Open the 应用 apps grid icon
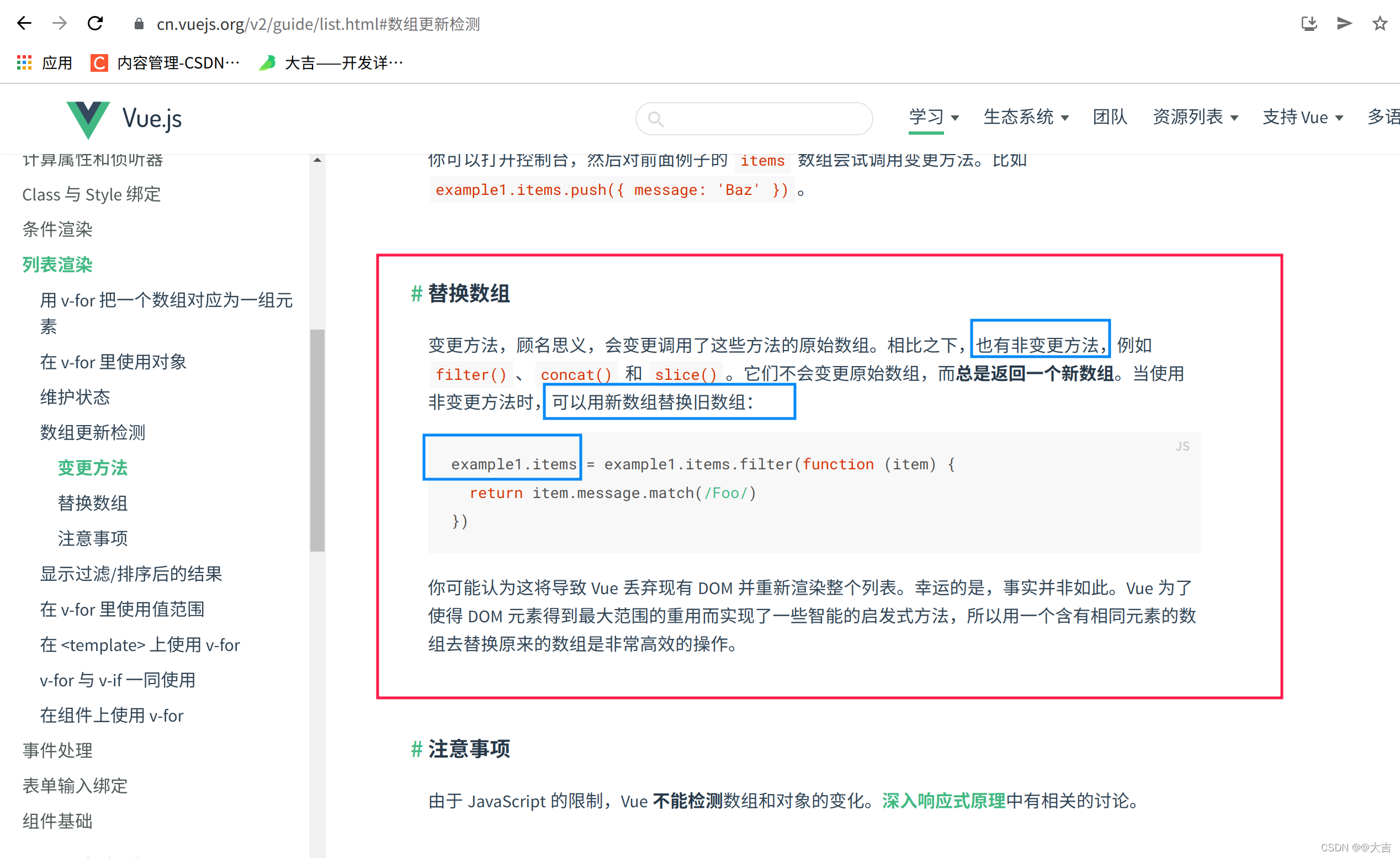 coord(24,62)
